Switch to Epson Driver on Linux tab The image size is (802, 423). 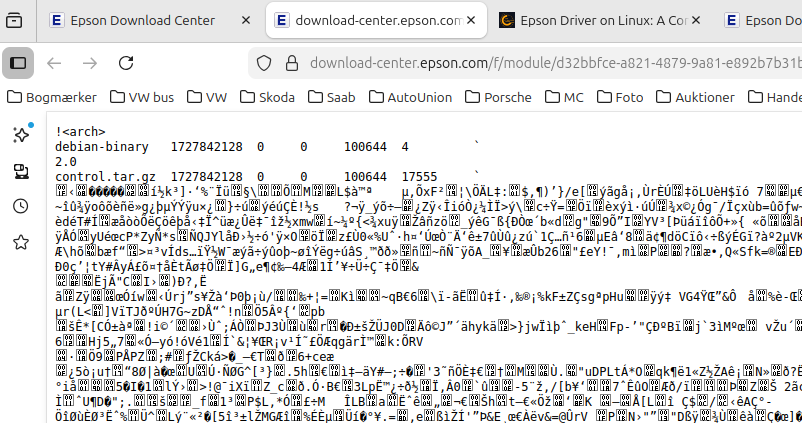tap(598, 20)
